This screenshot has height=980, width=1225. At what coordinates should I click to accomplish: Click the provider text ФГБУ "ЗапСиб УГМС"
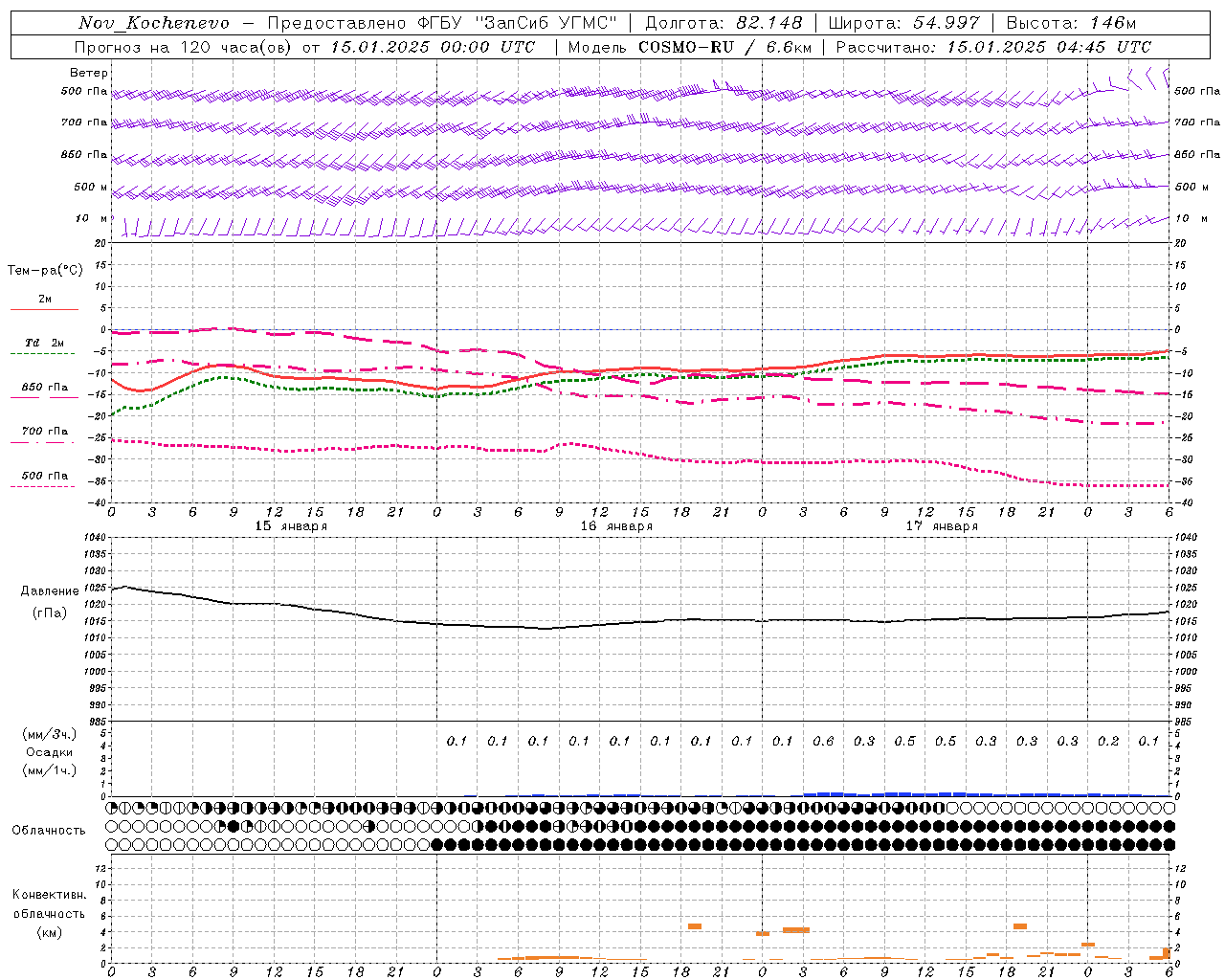518,23
